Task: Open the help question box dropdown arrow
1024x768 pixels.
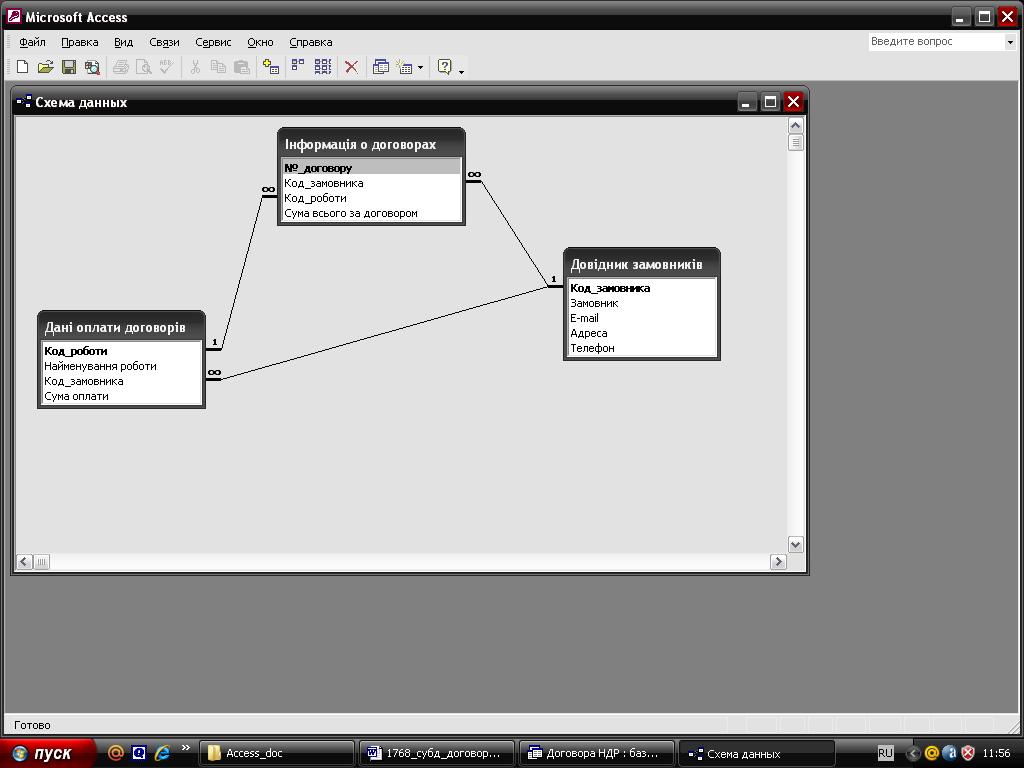Action: (x=1009, y=42)
